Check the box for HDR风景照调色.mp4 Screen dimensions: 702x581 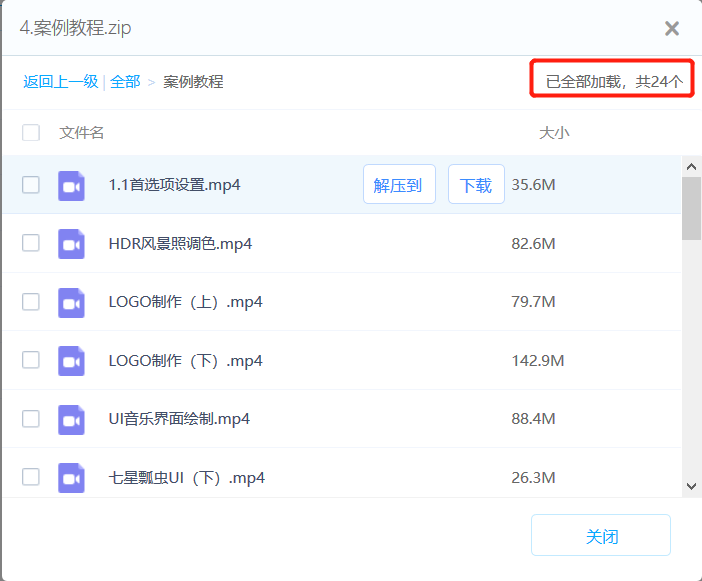pyautogui.click(x=31, y=243)
